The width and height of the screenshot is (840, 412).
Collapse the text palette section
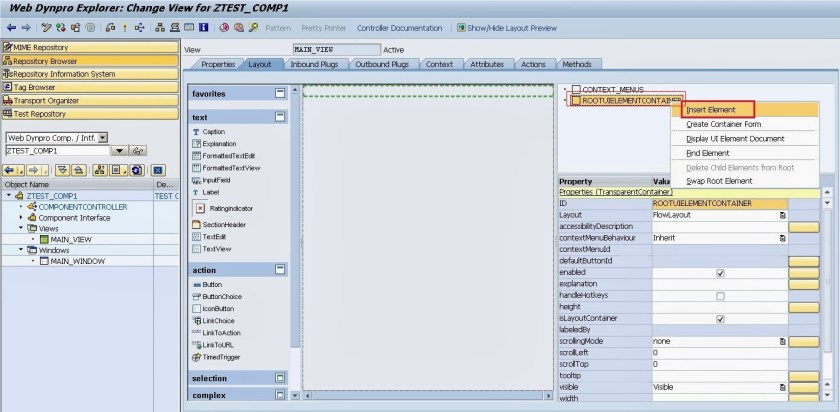[x=280, y=116]
